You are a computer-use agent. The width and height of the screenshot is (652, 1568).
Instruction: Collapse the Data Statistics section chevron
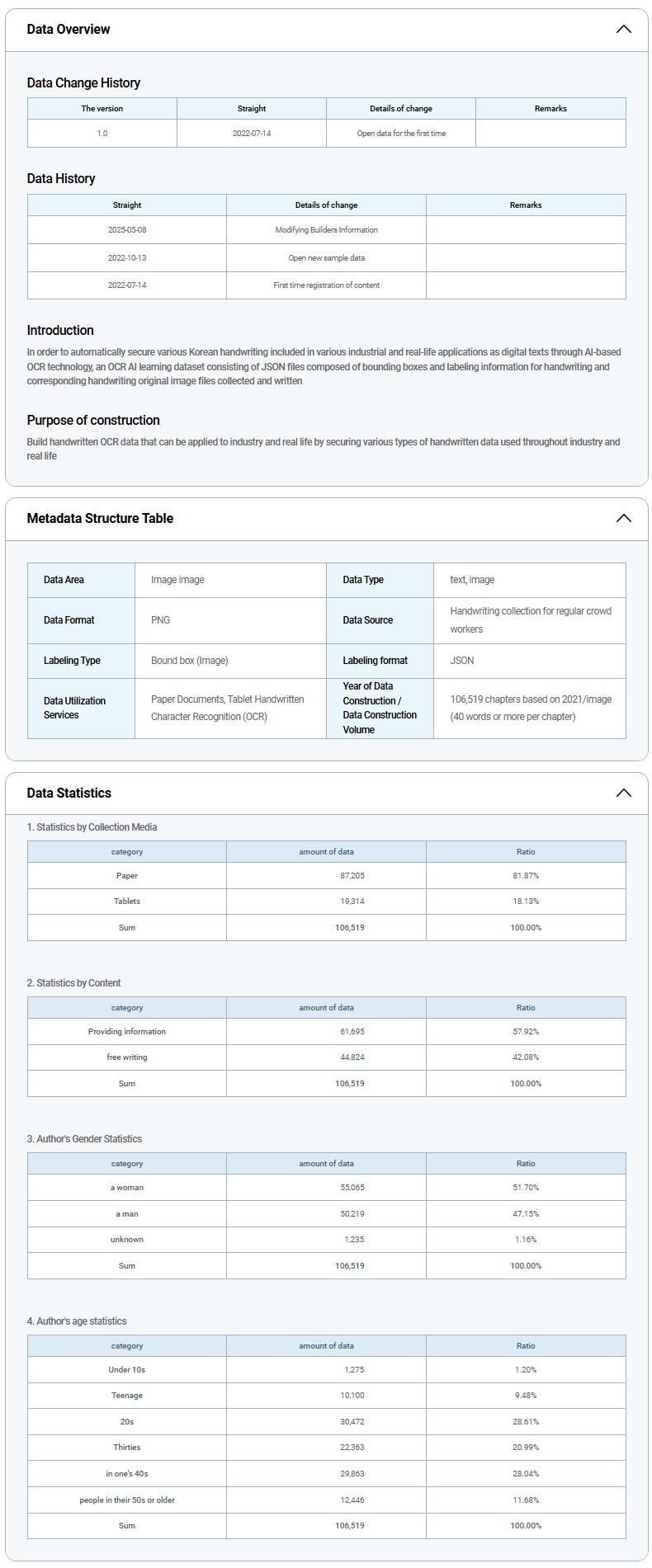click(623, 793)
